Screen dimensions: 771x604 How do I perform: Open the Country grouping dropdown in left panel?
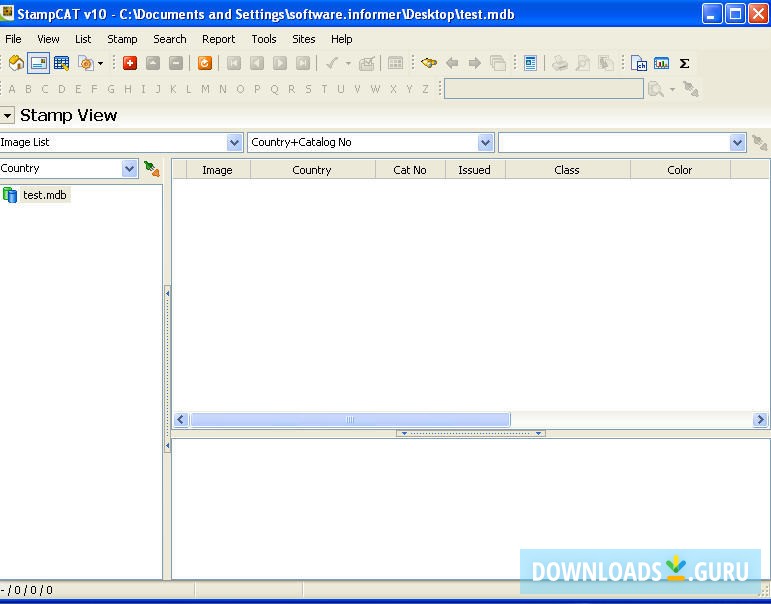129,169
